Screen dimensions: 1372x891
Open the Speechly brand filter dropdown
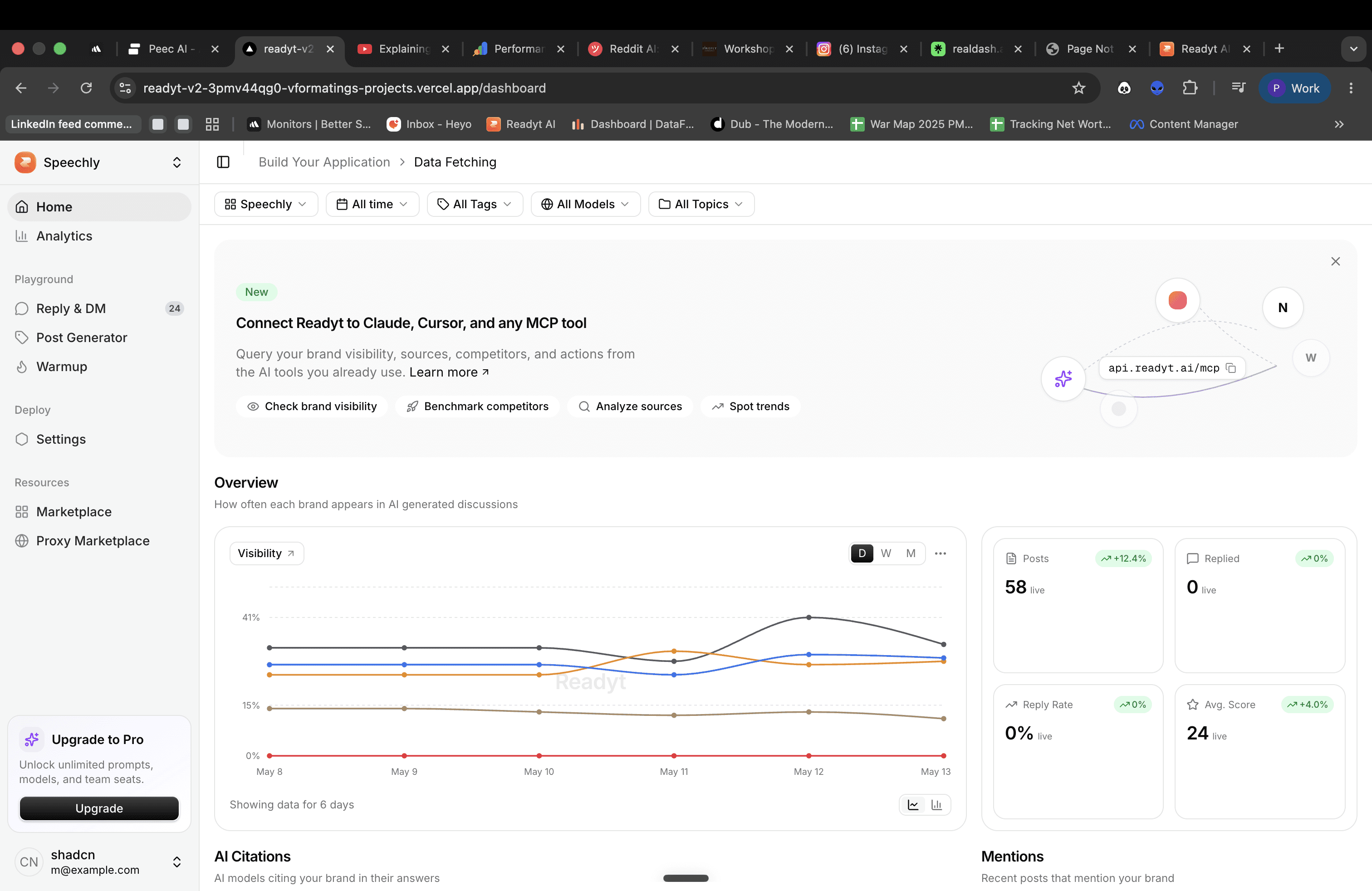tap(266, 204)
